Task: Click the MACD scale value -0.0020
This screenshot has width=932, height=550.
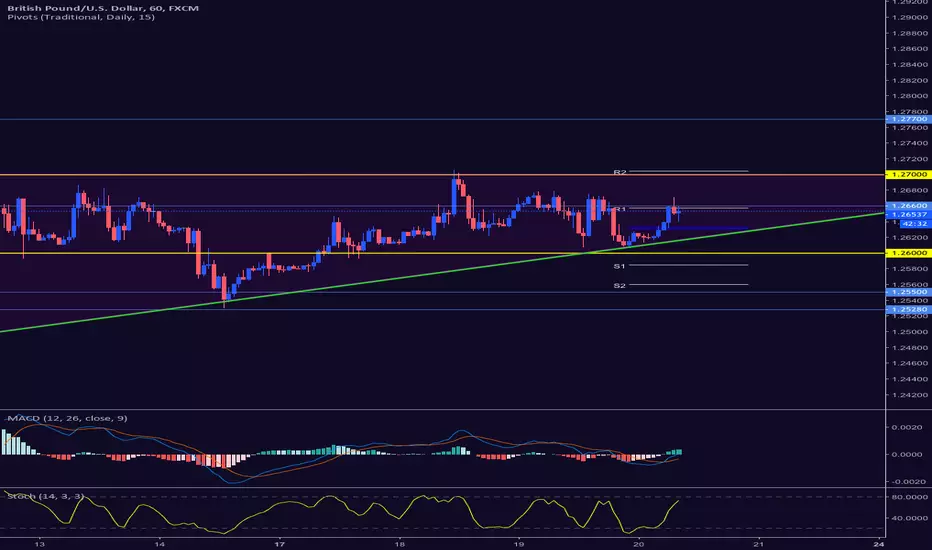Action: (x=906, y=482)
